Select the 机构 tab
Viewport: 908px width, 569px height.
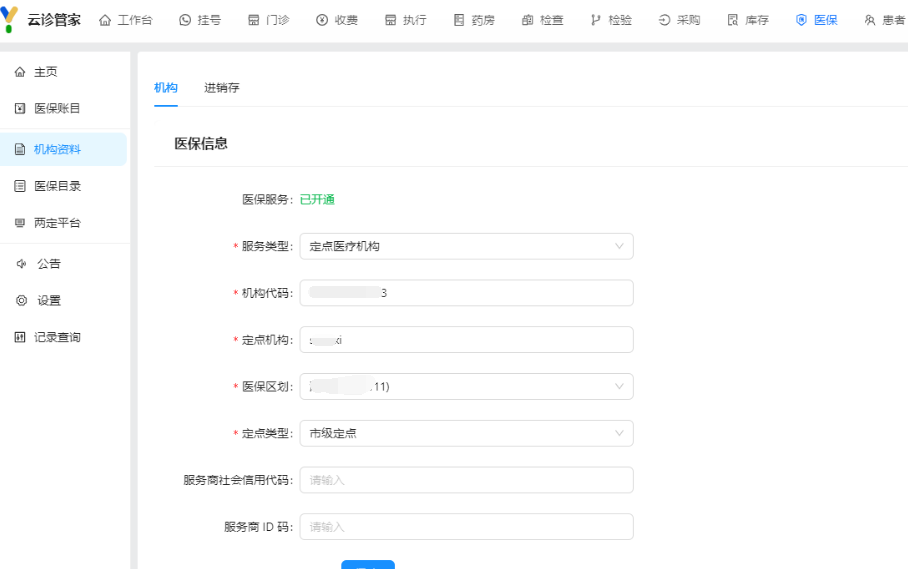pos(166,88)
